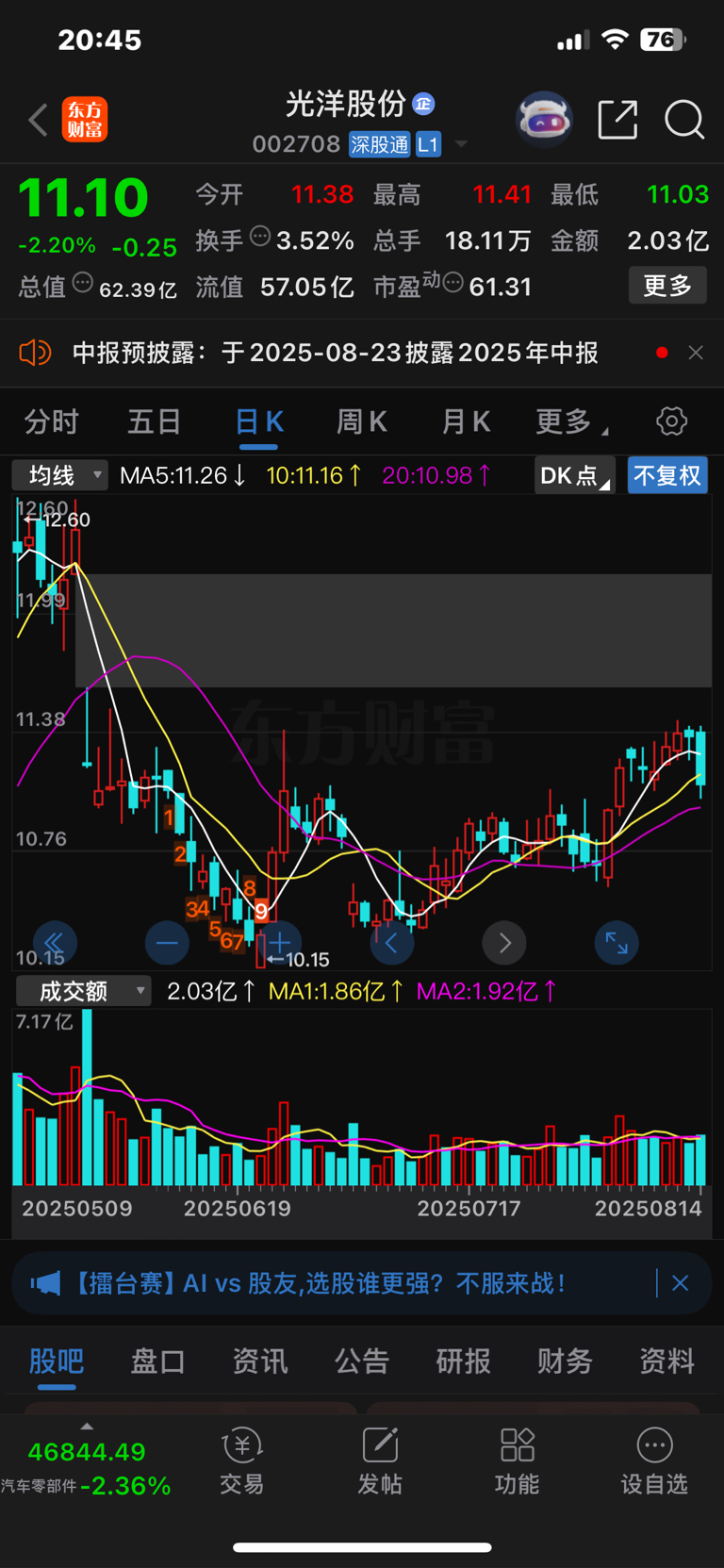The height and width of the screenshot is (1568, 724).
Task: Tap the 更多 button in quote panel
Action: click(667, 285)
